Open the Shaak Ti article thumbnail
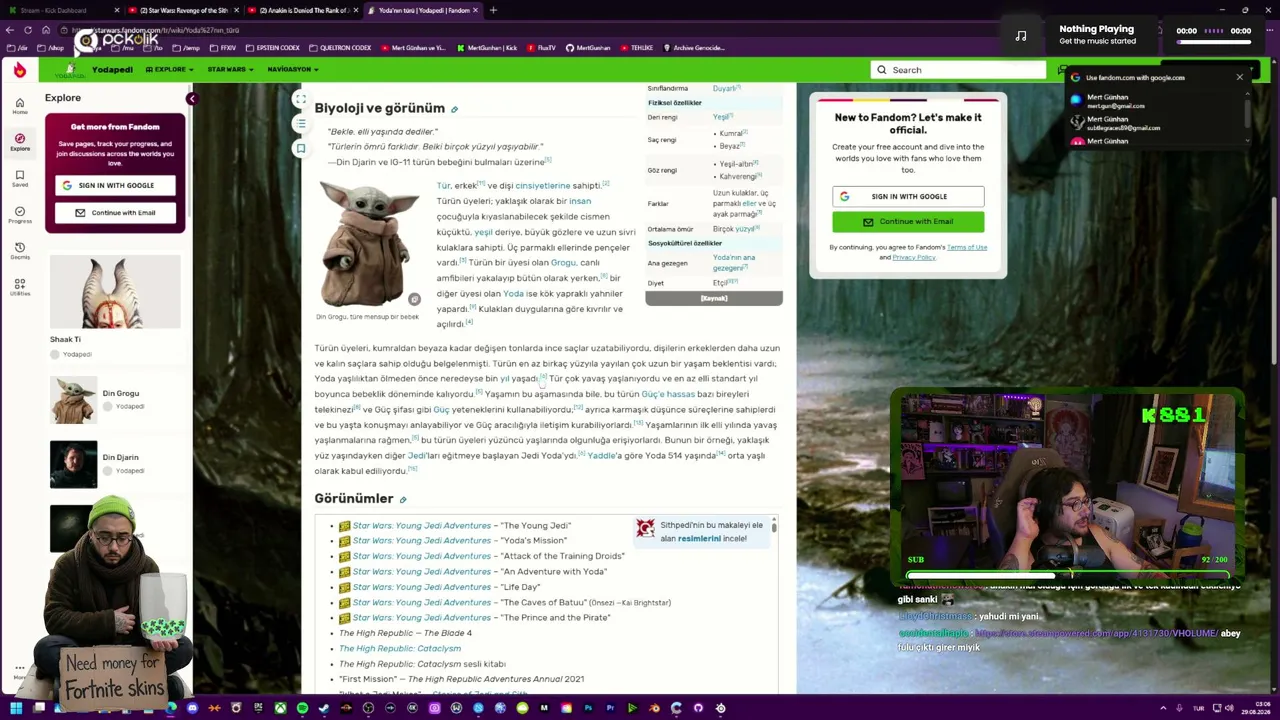The image size is (1280, 720). point(115,292)
